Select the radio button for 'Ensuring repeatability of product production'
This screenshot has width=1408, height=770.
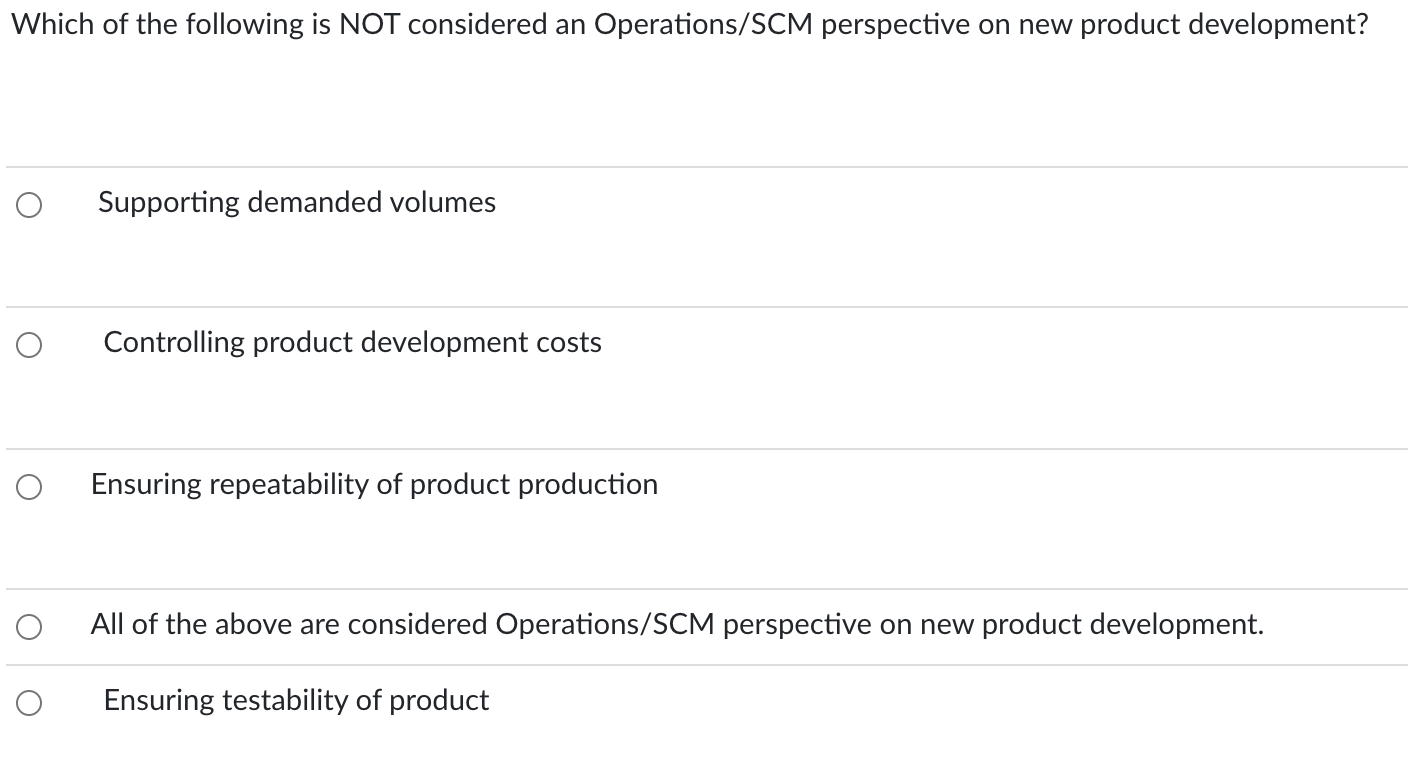[x=29, y=487]
